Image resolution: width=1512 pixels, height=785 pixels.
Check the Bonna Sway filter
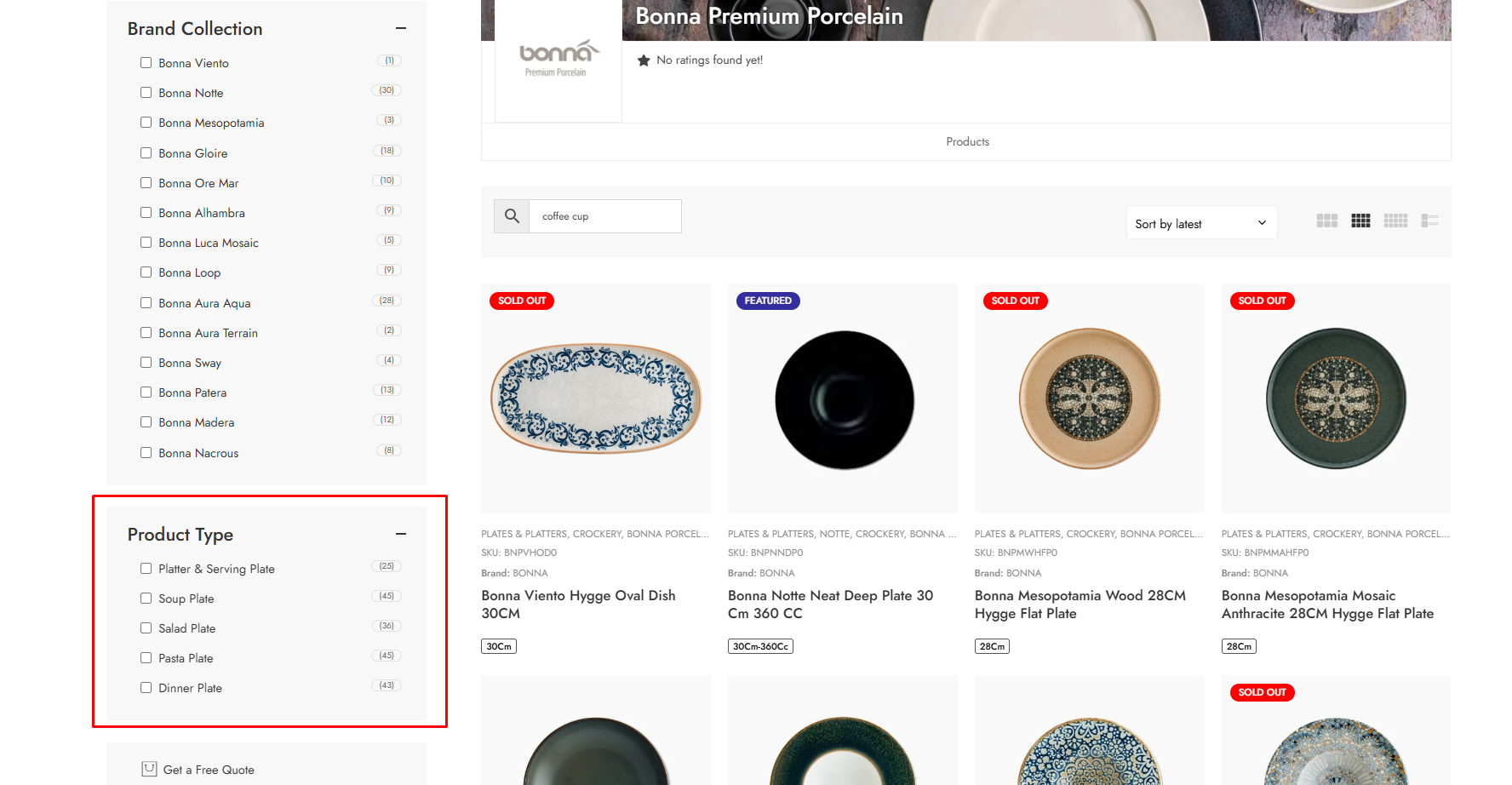click(x=146, y=363)
